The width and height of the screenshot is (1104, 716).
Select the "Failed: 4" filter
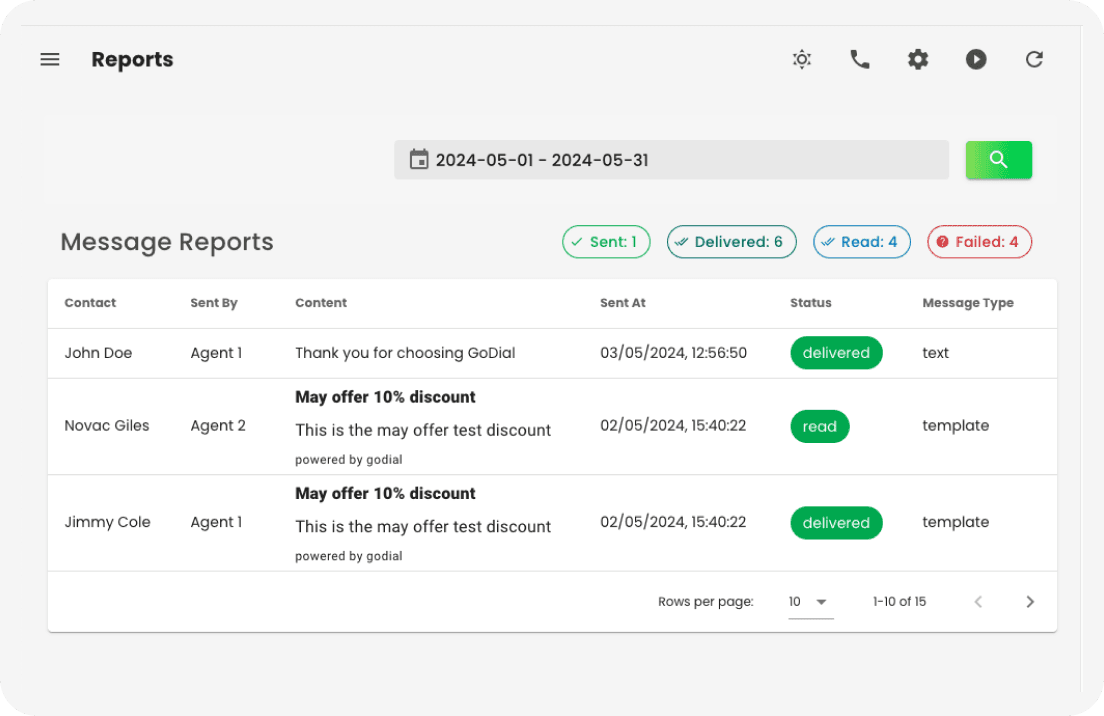coord(979,241)
